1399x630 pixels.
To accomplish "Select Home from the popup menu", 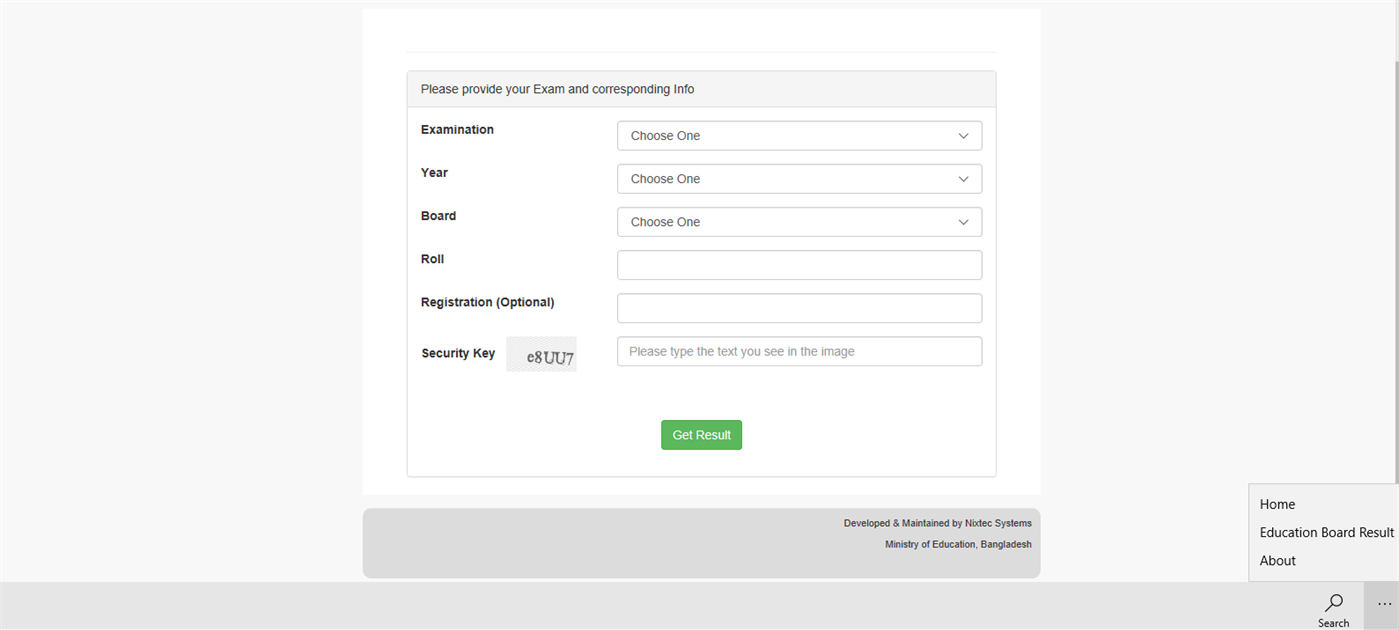I will pyautogui.click(x=1277, y=505).
